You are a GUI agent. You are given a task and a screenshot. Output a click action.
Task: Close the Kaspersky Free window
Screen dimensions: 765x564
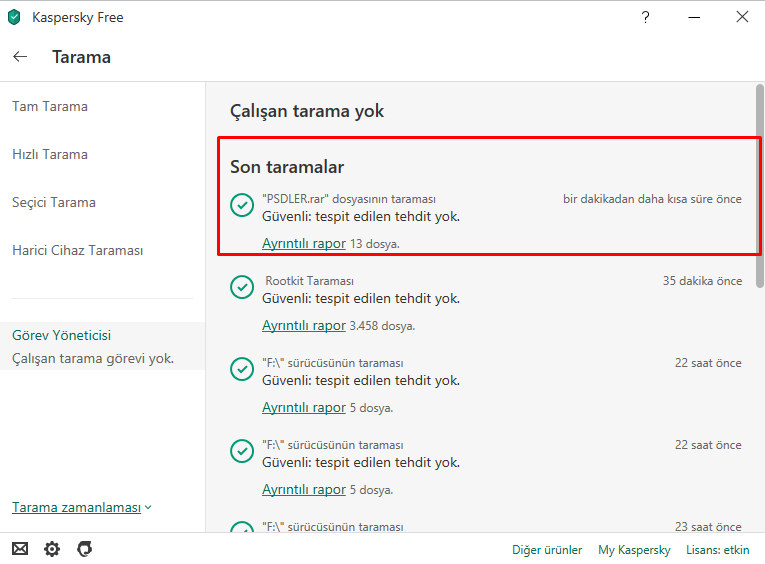742,17
